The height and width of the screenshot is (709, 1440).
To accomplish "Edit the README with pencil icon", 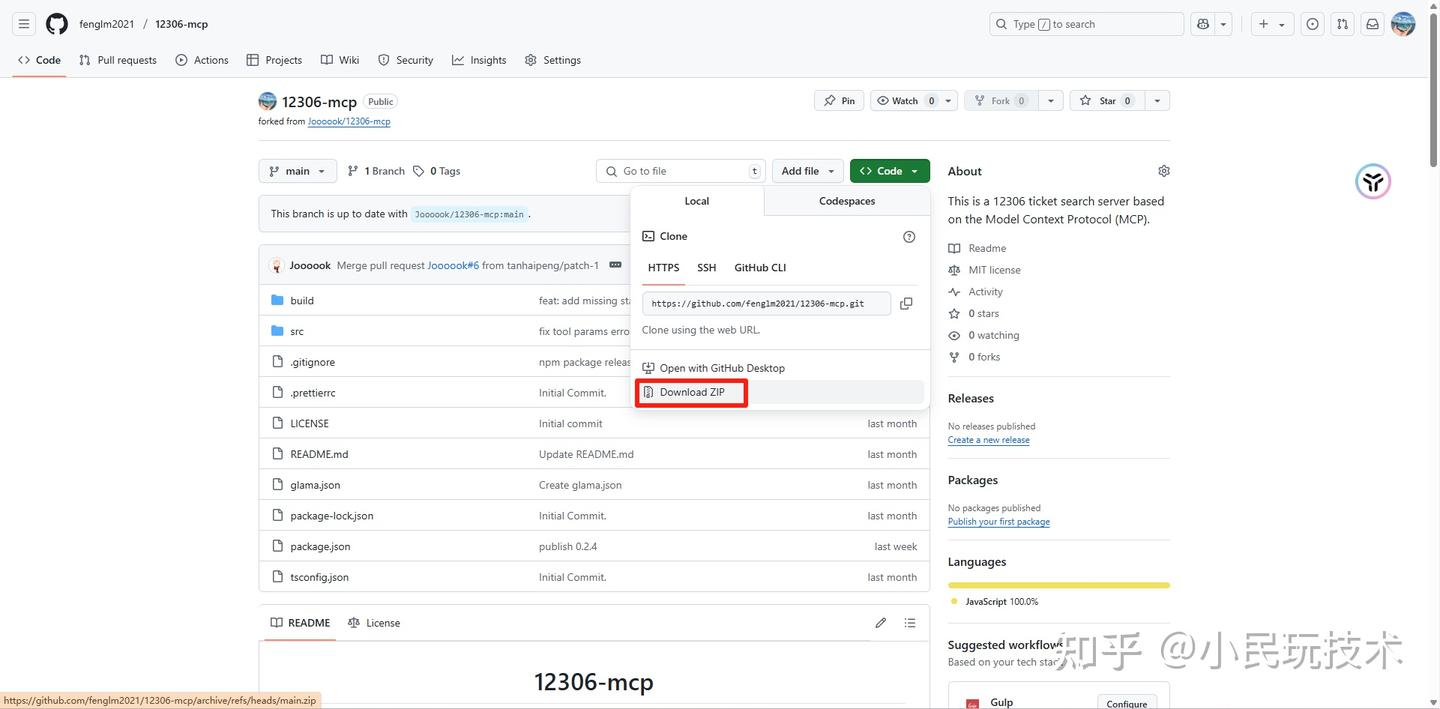I will 880,623.
